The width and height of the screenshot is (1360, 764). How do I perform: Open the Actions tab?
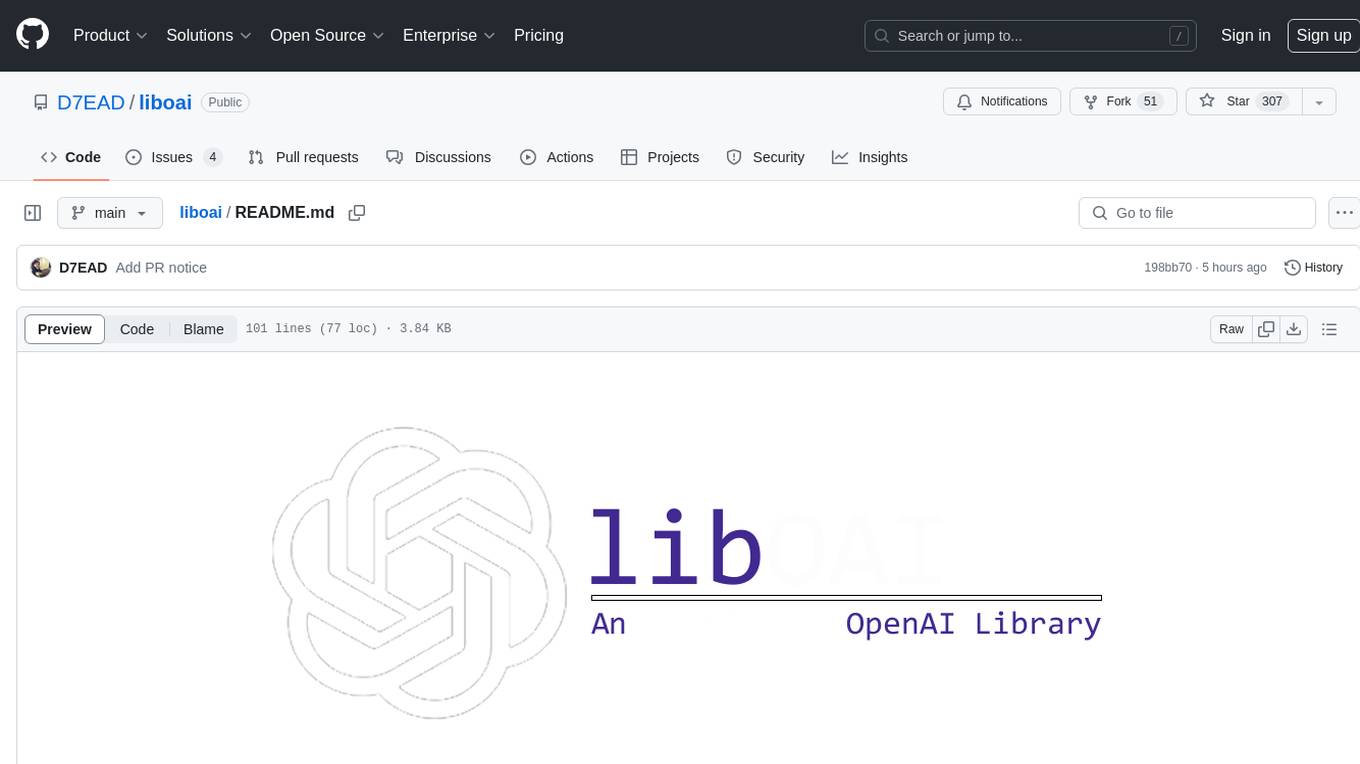tap(557, 157)
